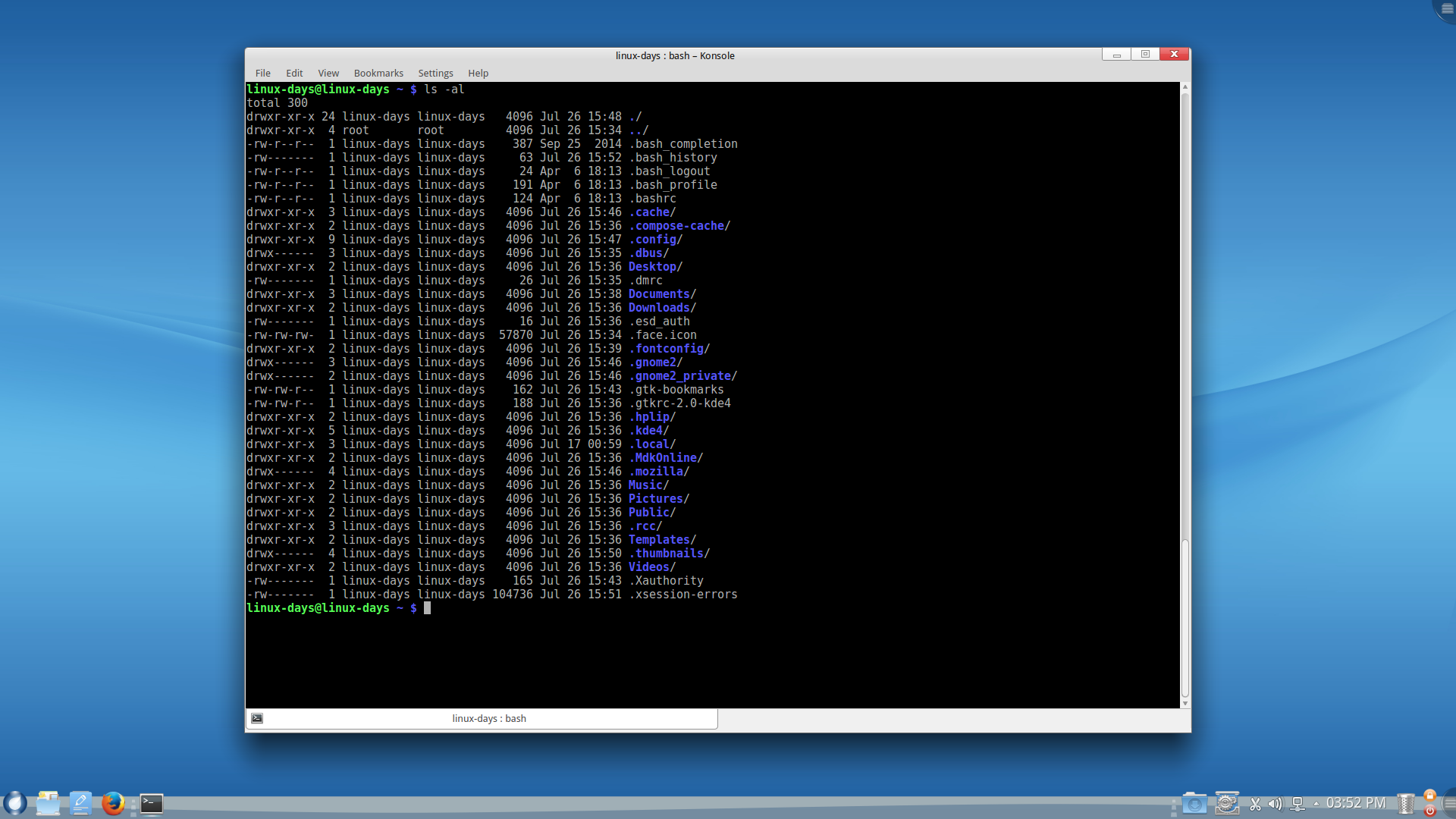1456x819 pixels.
Task: Open the desktop toolbox in the top-right corner
Action: [1445, 9]
